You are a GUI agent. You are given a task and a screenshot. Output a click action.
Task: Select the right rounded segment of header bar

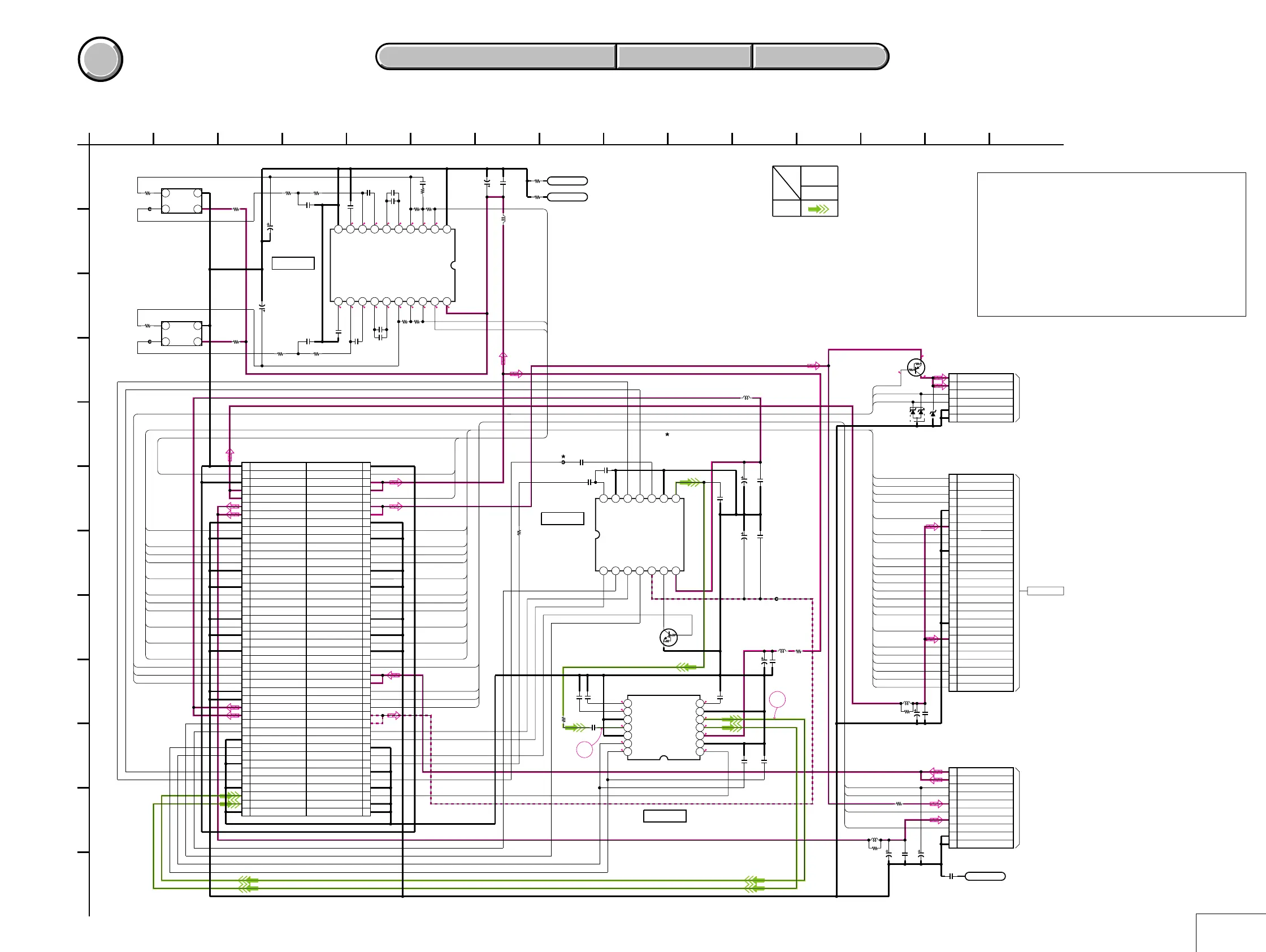[819, 57]
